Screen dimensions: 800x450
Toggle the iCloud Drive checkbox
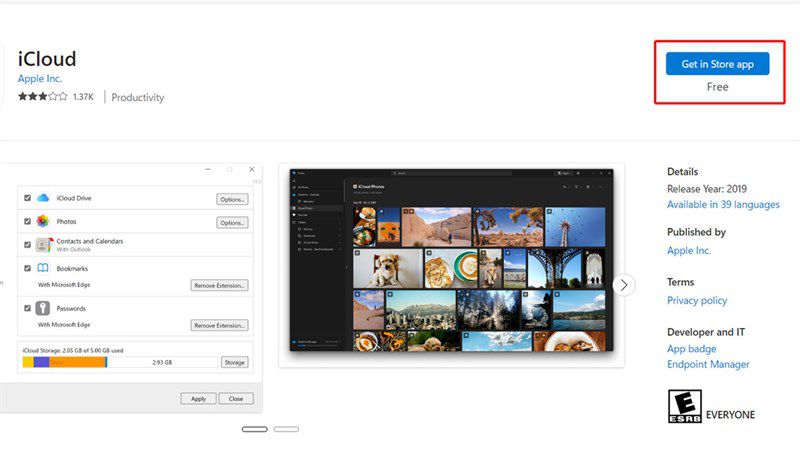click(28, 198)
